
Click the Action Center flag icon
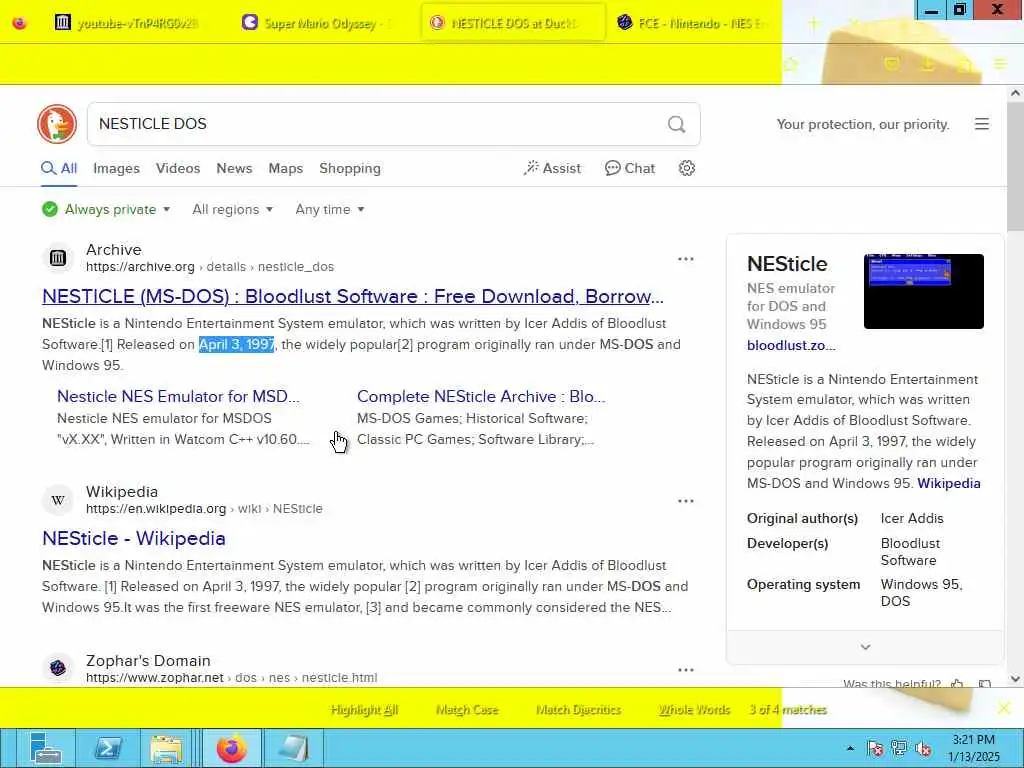coord(875,749)
